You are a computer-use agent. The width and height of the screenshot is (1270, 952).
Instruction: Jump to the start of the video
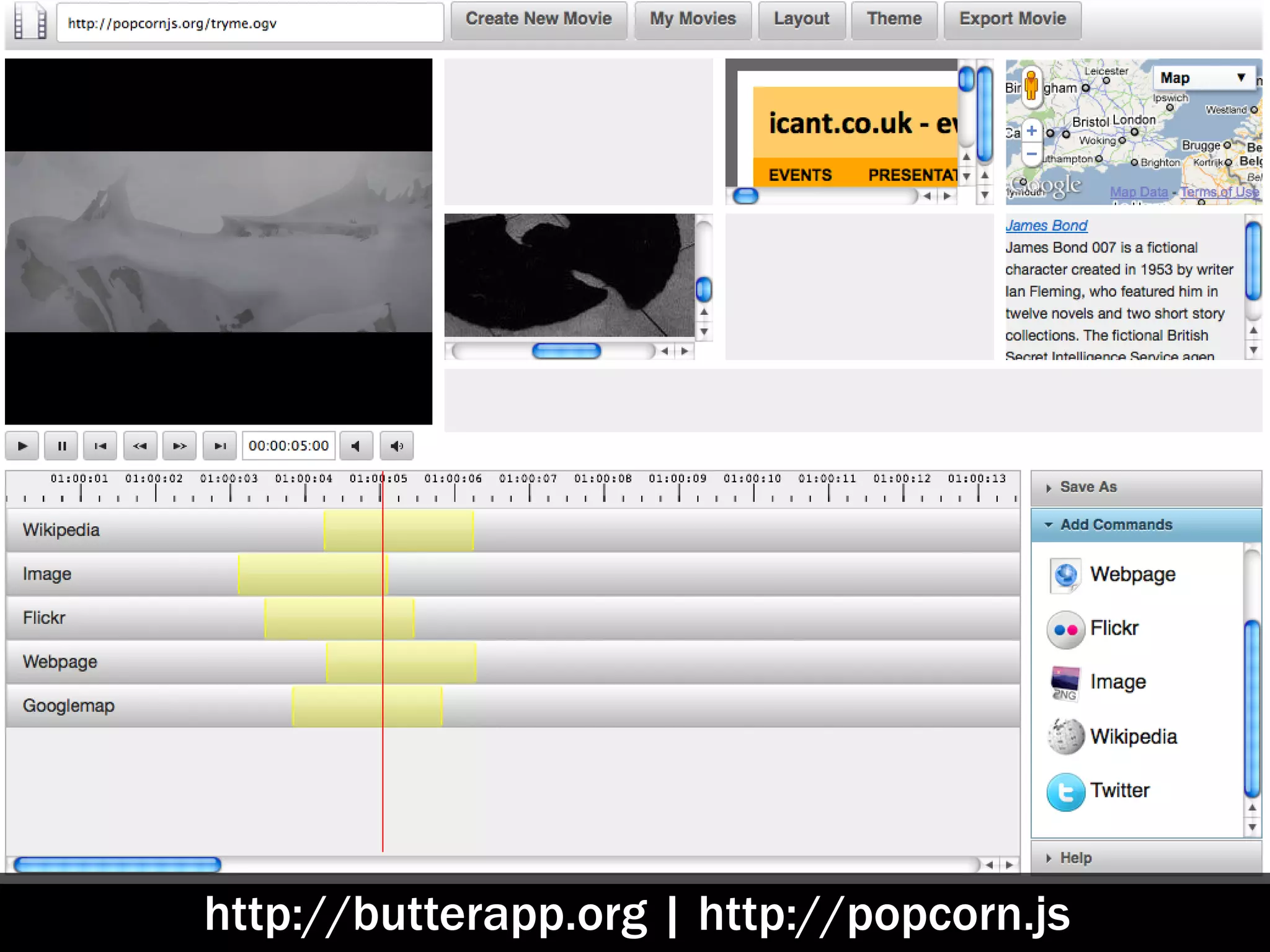100,446
